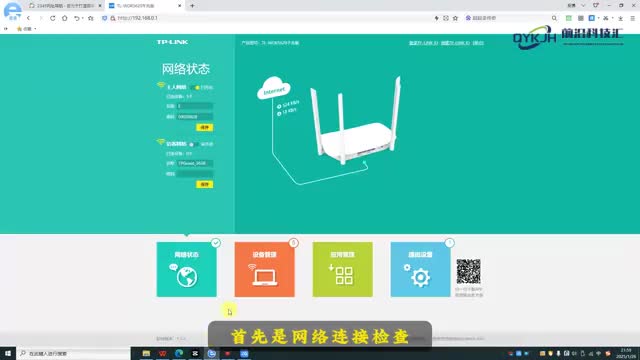Click the Internet cloud icon
The height and width of the screenshot is (360, 640).
click(x=273, y=88)
